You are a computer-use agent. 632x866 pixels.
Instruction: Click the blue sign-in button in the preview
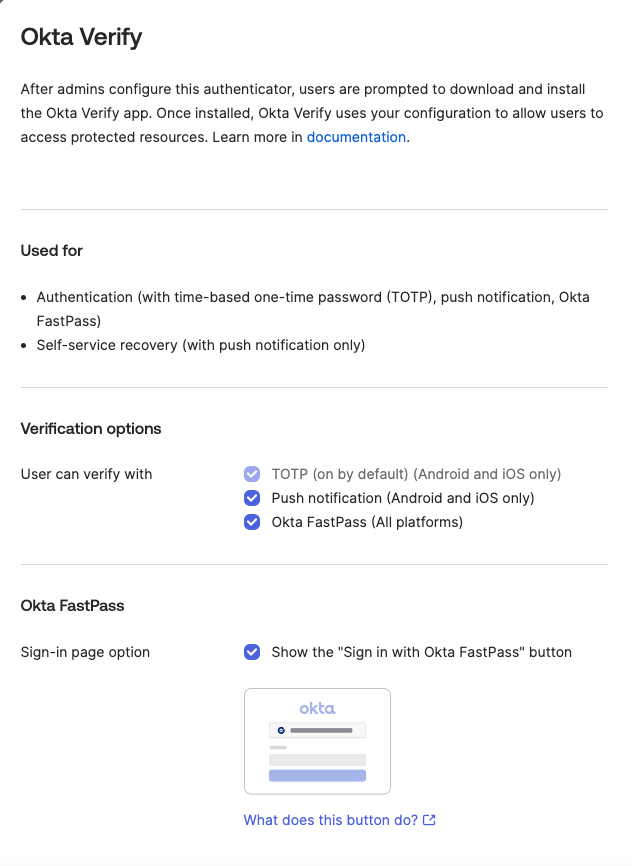click(317, 775)
